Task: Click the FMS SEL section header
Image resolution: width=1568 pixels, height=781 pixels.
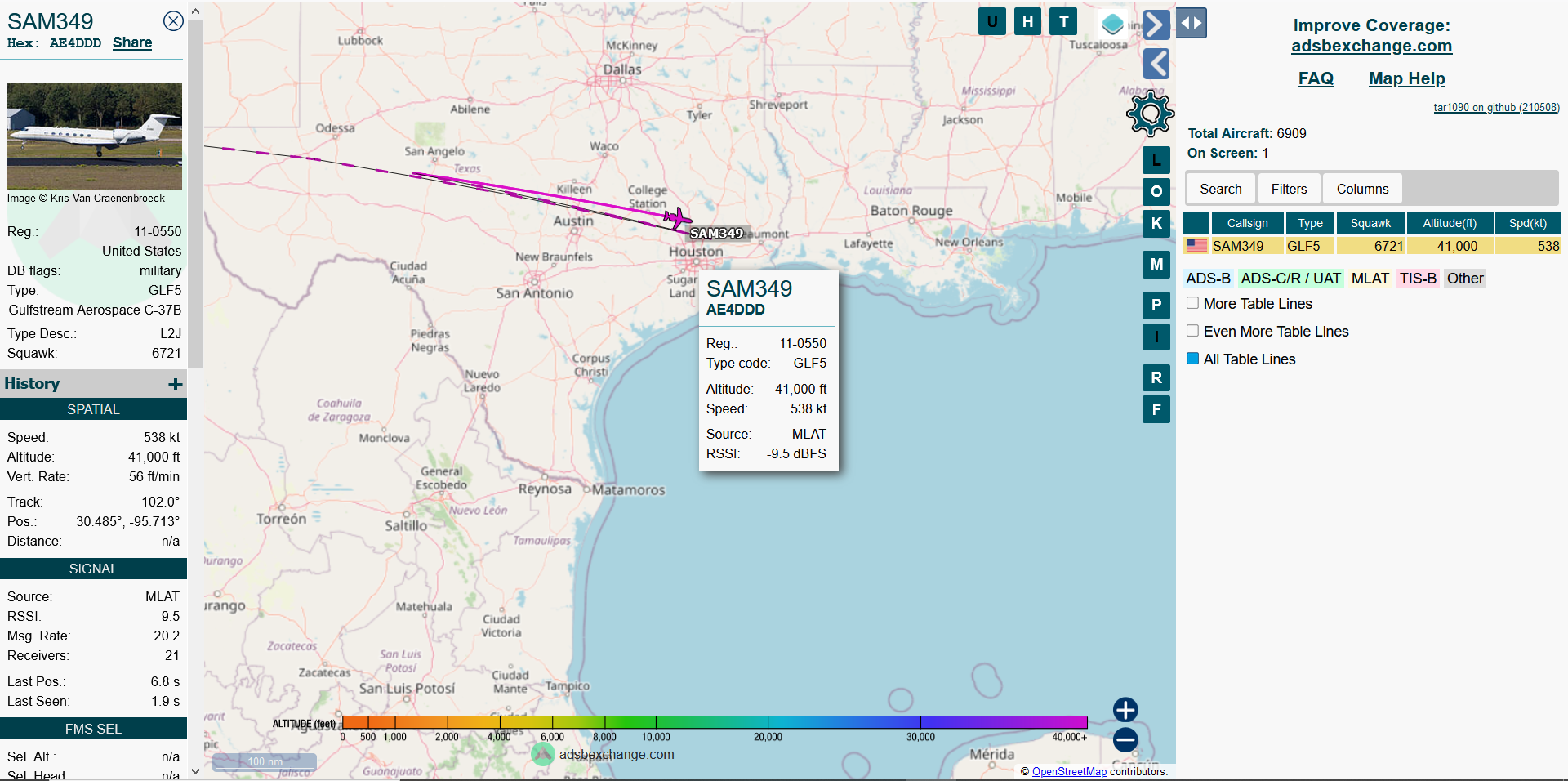Action: click(x=93, y=729)
